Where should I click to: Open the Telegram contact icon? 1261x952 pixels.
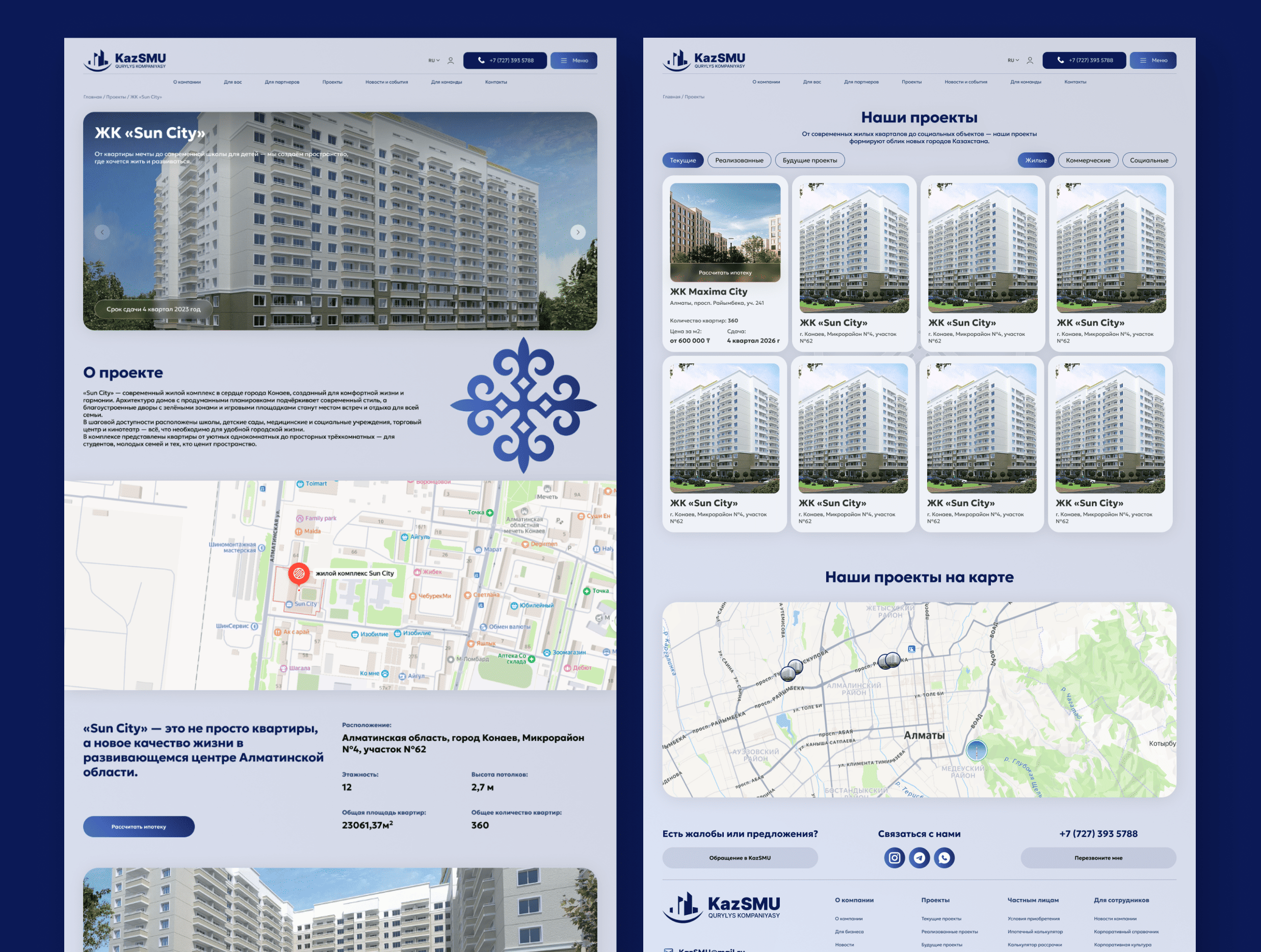coord(919,857)
